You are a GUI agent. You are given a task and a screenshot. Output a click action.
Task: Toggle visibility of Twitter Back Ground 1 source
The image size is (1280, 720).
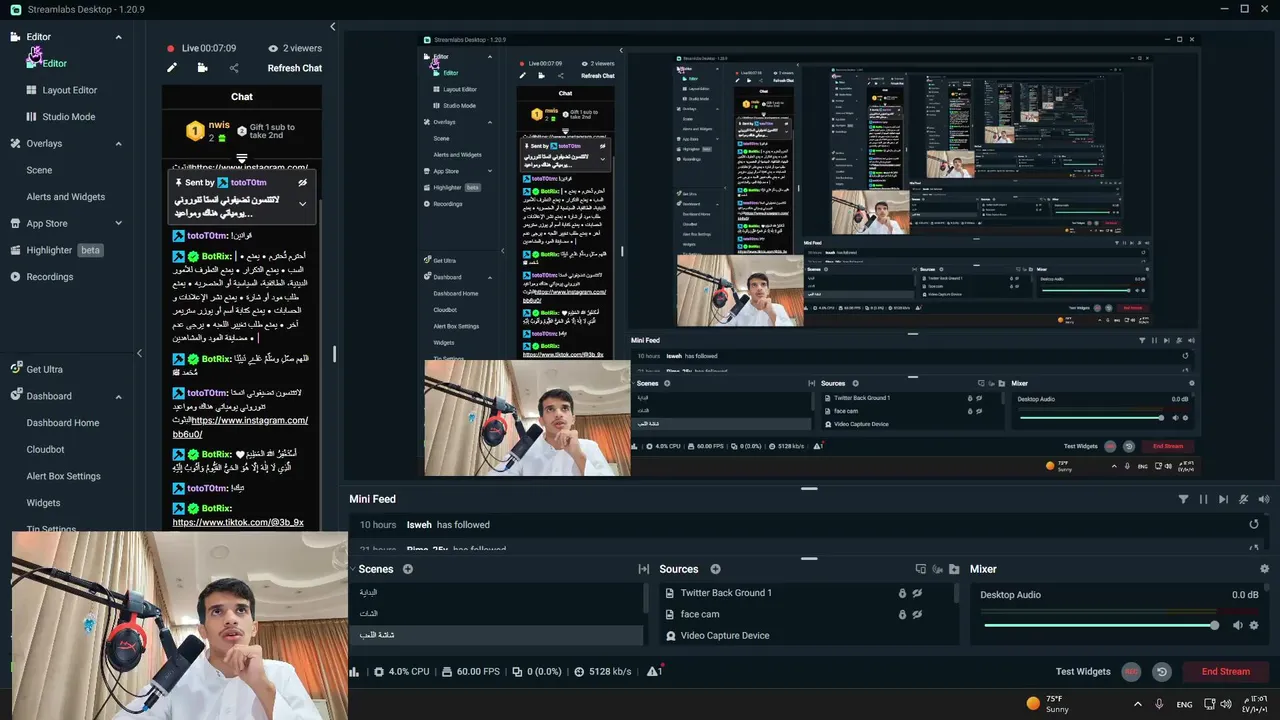coord(917,593)
